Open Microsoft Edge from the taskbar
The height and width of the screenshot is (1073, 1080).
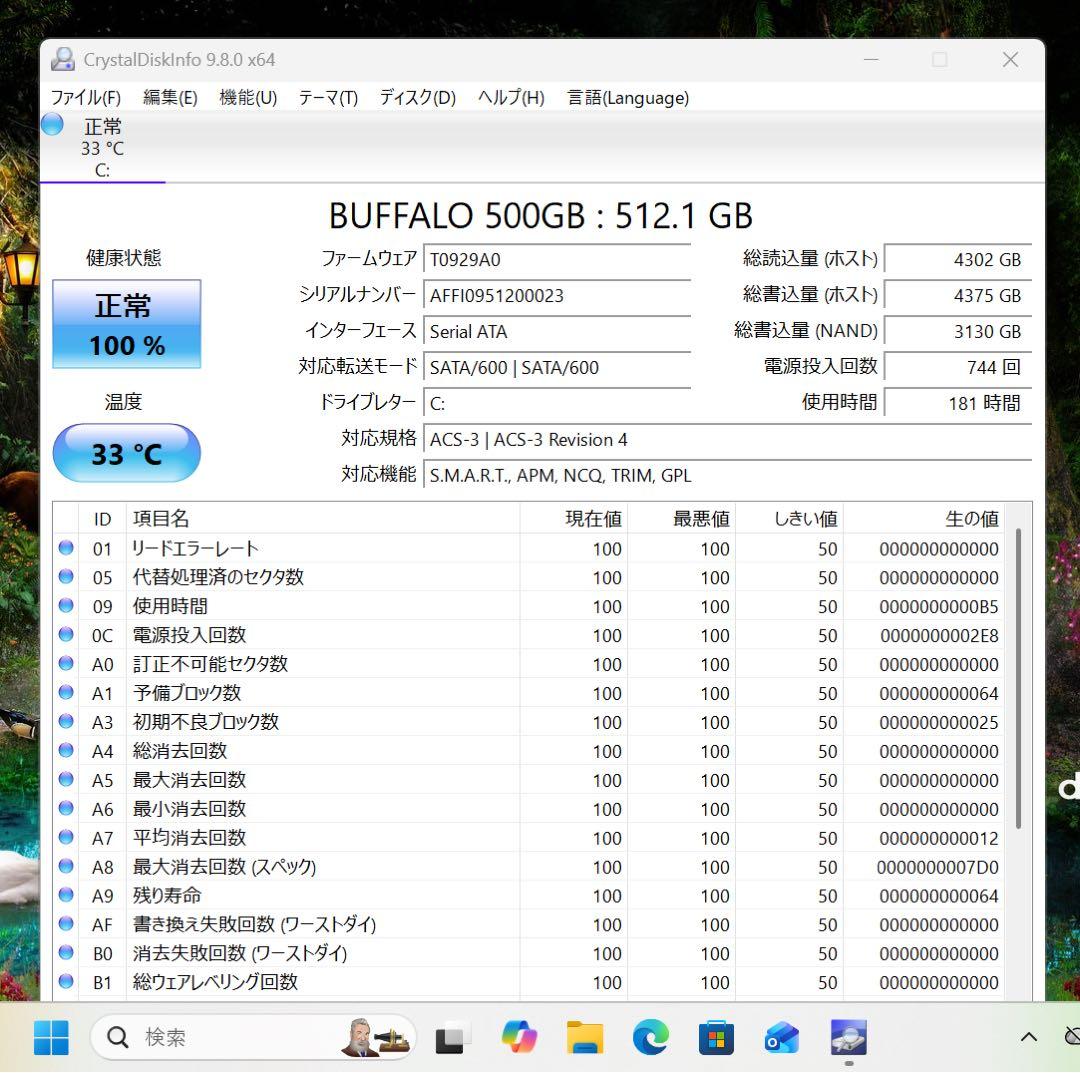pyautogui.click(x=651, y=1038)
